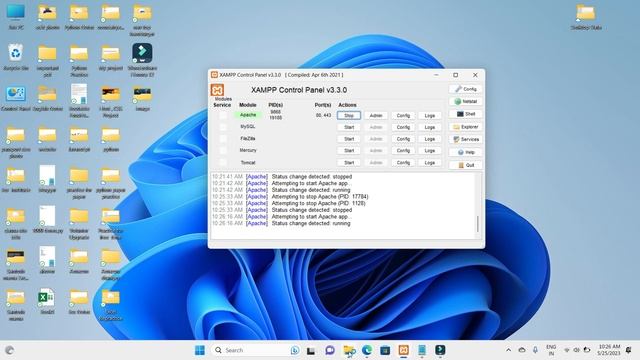Stop the Apache module

coord(349,116)
